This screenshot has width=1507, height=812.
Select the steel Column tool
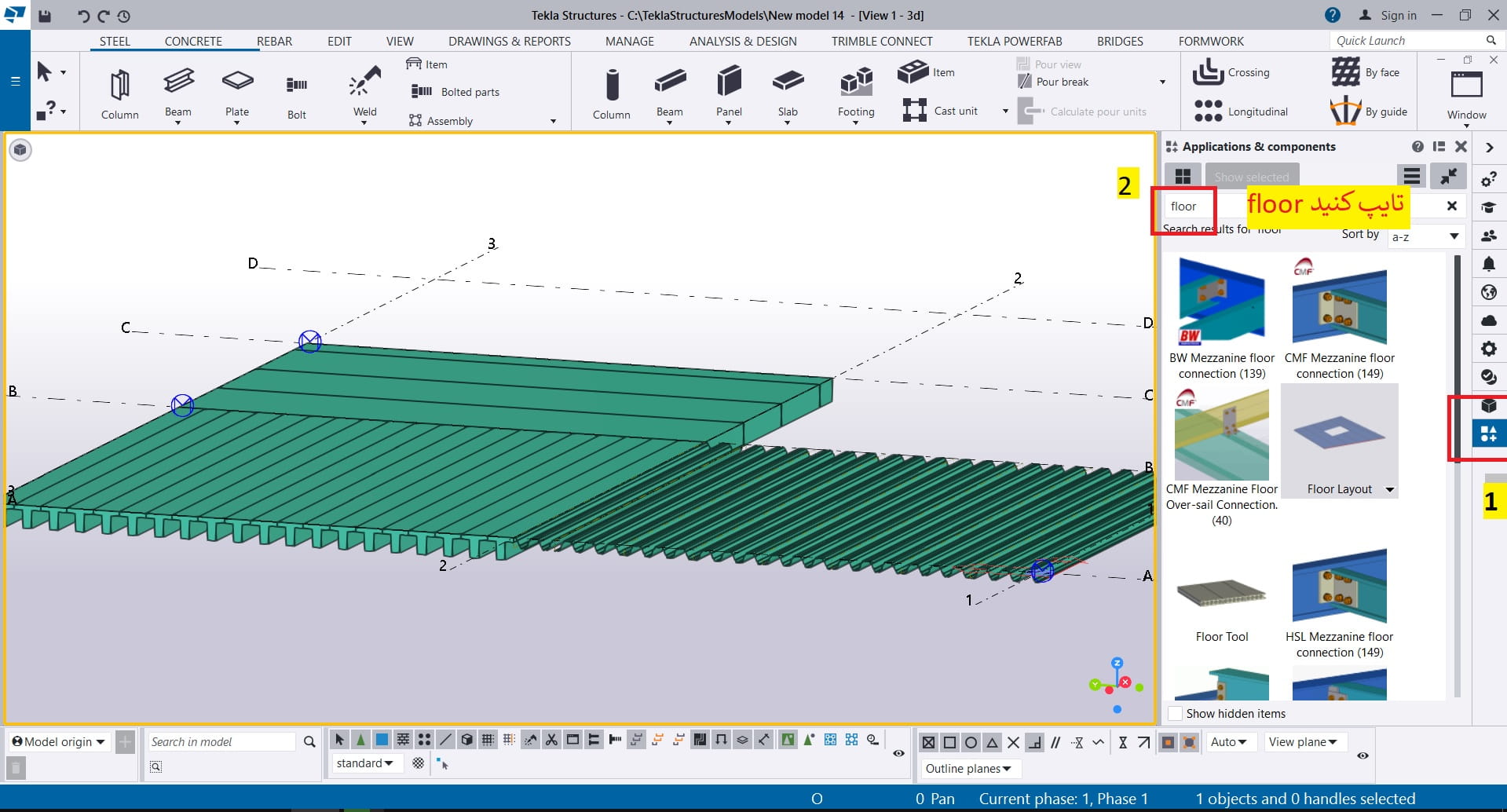pos(119,93)
